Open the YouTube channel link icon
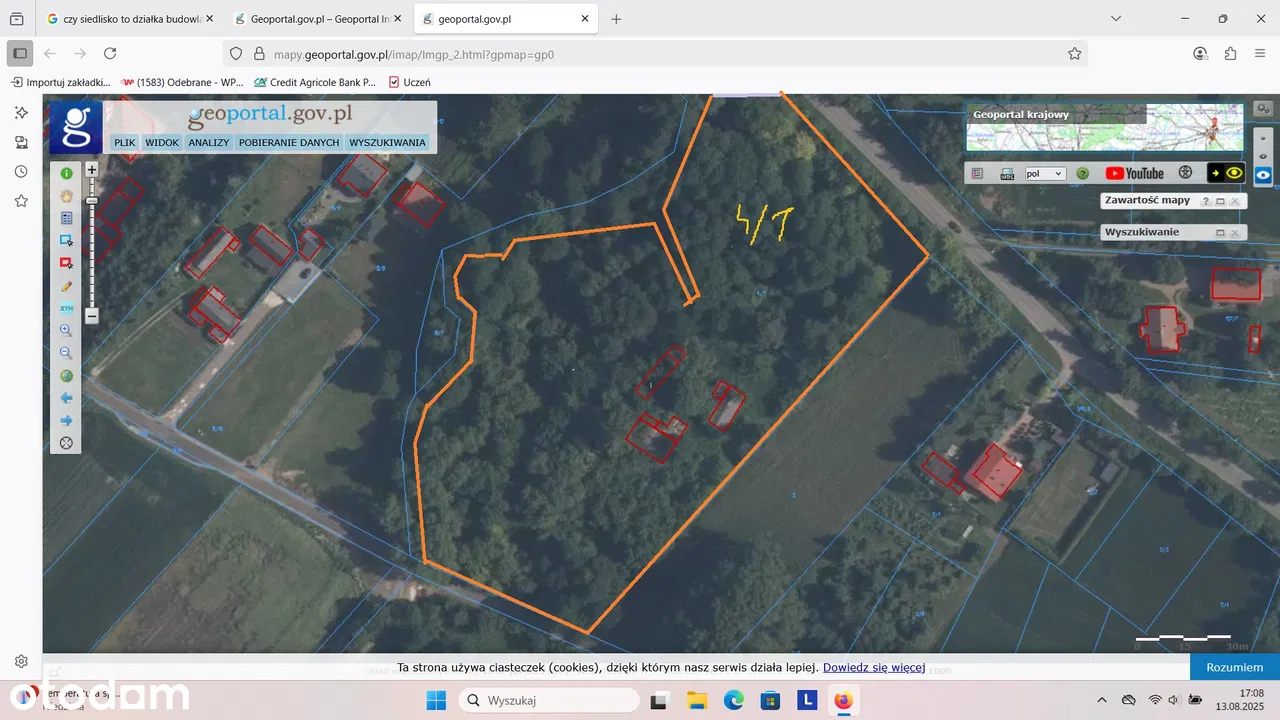The height and width of the screenshot is (720, 1280). 1134,173
